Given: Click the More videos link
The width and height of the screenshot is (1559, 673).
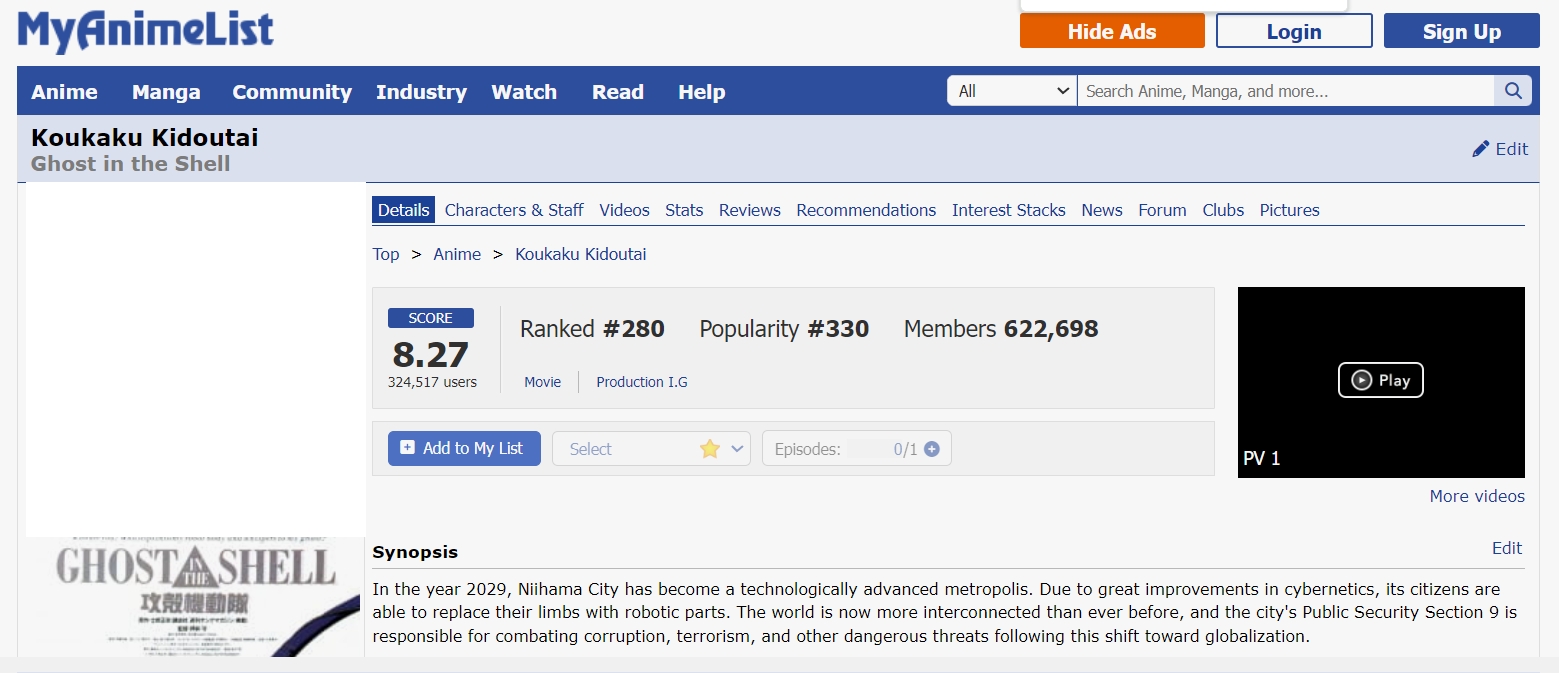Looking at the screenshot, I should pos(1477,496).
